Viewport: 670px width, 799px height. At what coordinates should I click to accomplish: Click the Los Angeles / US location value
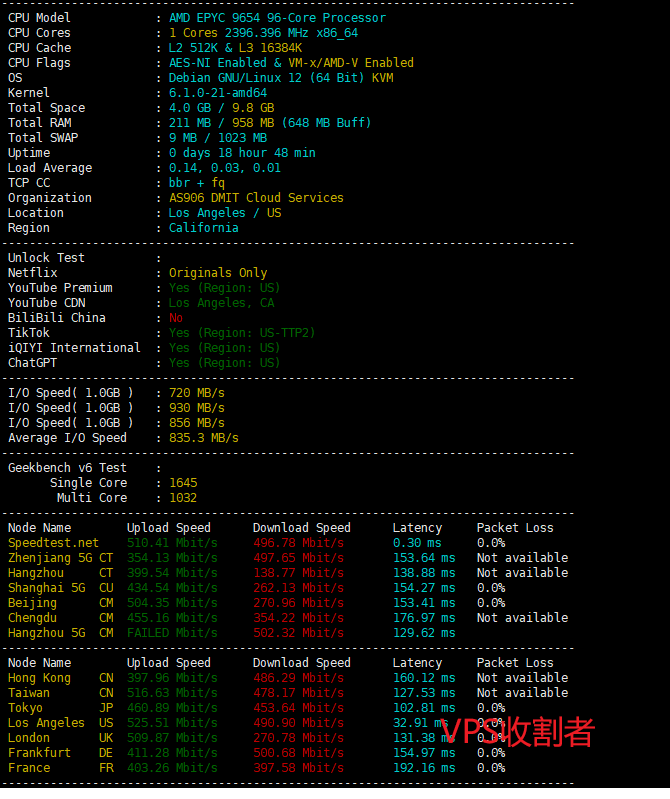[224, 213]
